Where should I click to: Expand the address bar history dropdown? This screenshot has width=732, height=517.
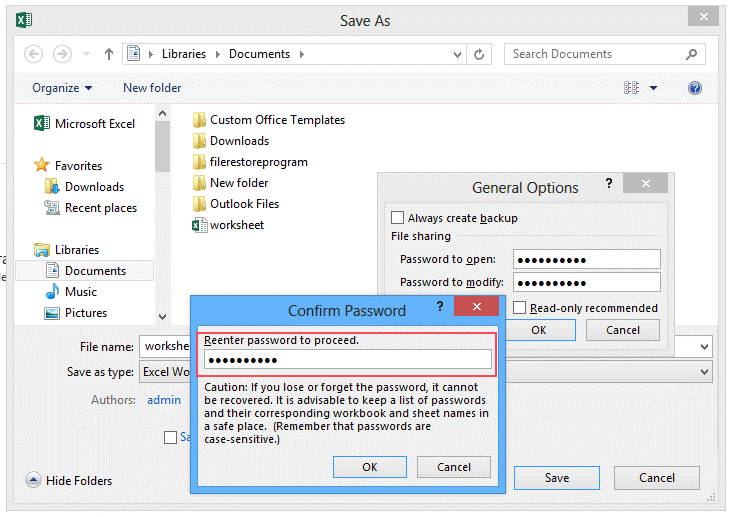[458, 54]
